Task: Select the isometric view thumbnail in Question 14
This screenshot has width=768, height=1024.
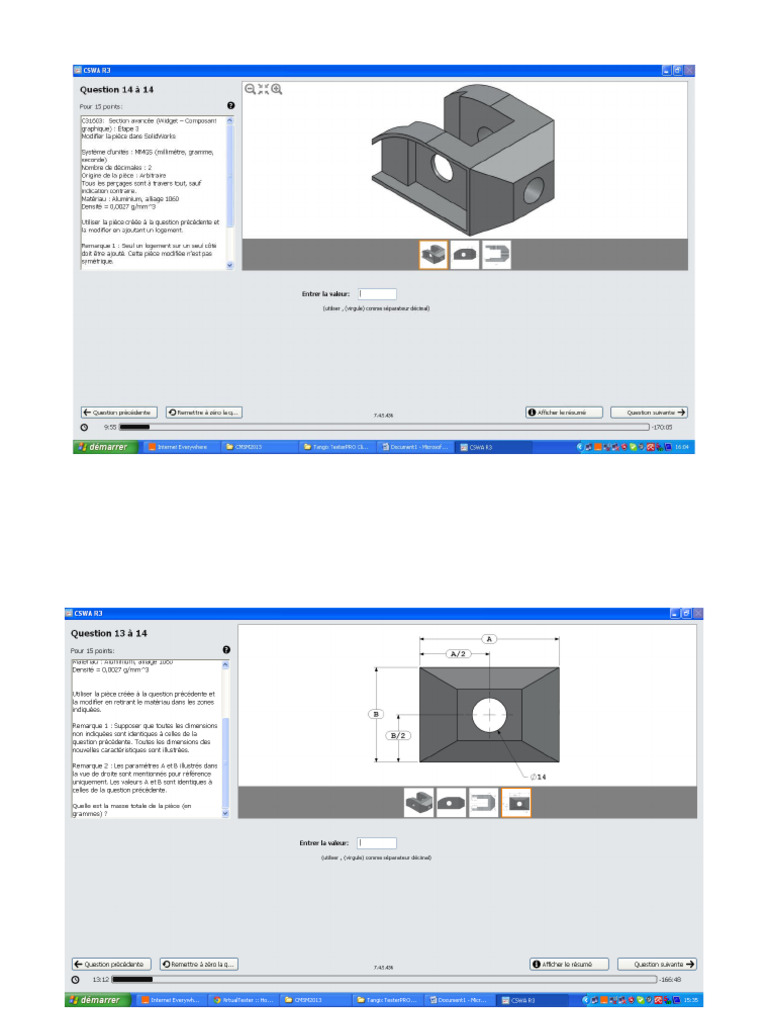Action: [434, 255]
